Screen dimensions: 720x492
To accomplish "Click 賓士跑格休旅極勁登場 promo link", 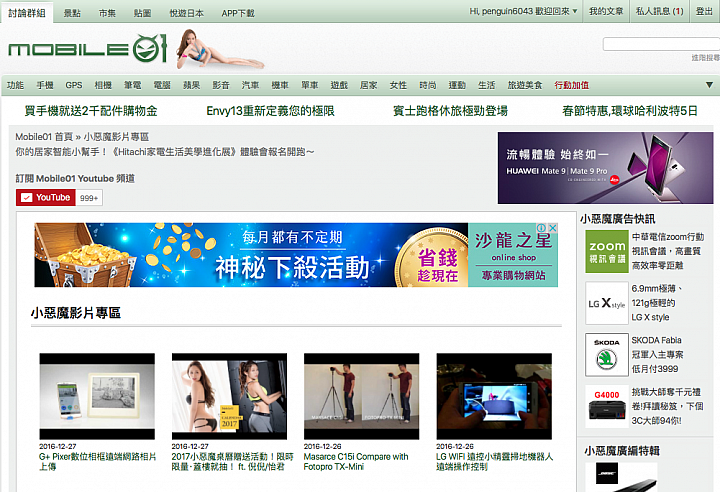I will (450, 111).
